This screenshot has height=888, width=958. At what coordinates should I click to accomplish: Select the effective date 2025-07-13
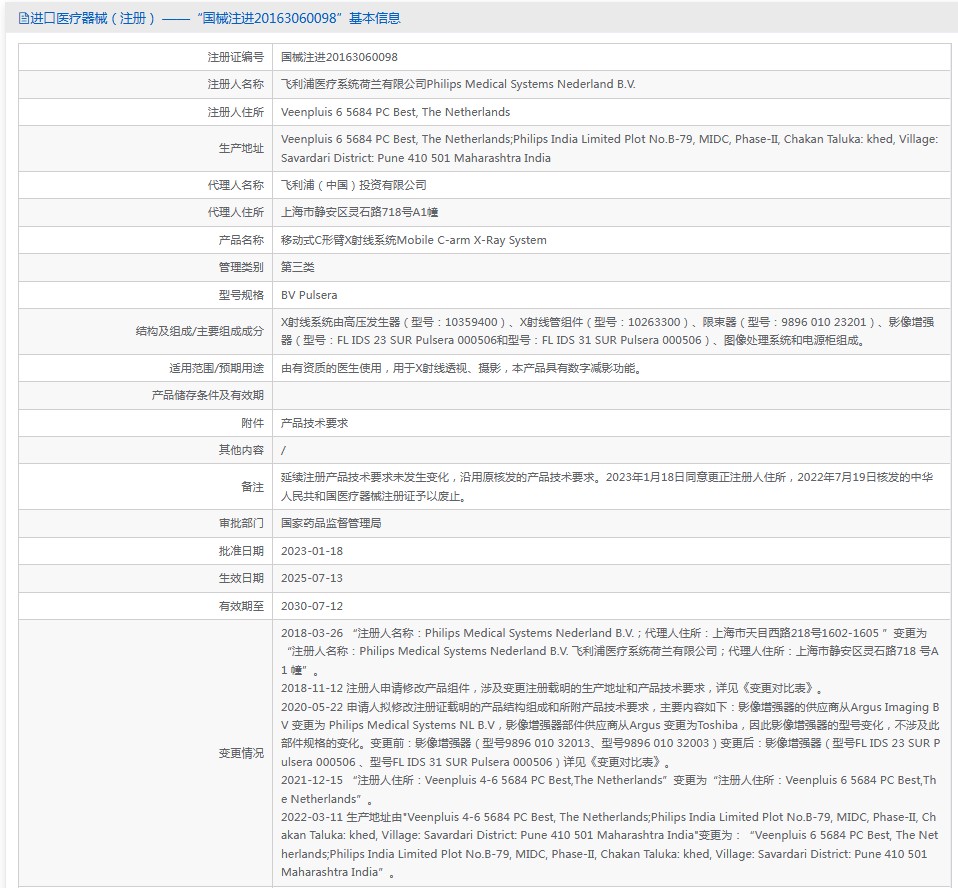pos(312,578)
